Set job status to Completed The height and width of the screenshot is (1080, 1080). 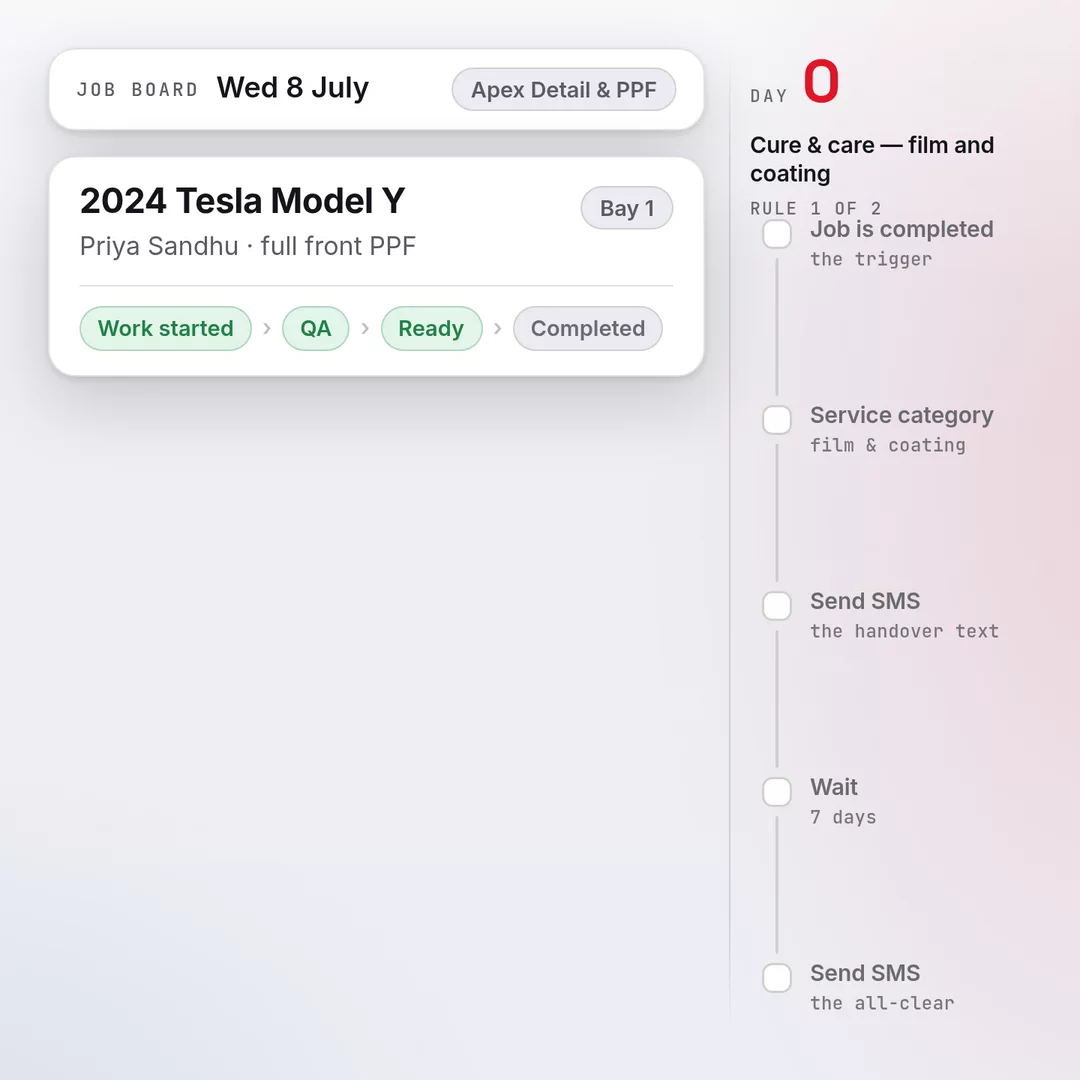[588, 329]
